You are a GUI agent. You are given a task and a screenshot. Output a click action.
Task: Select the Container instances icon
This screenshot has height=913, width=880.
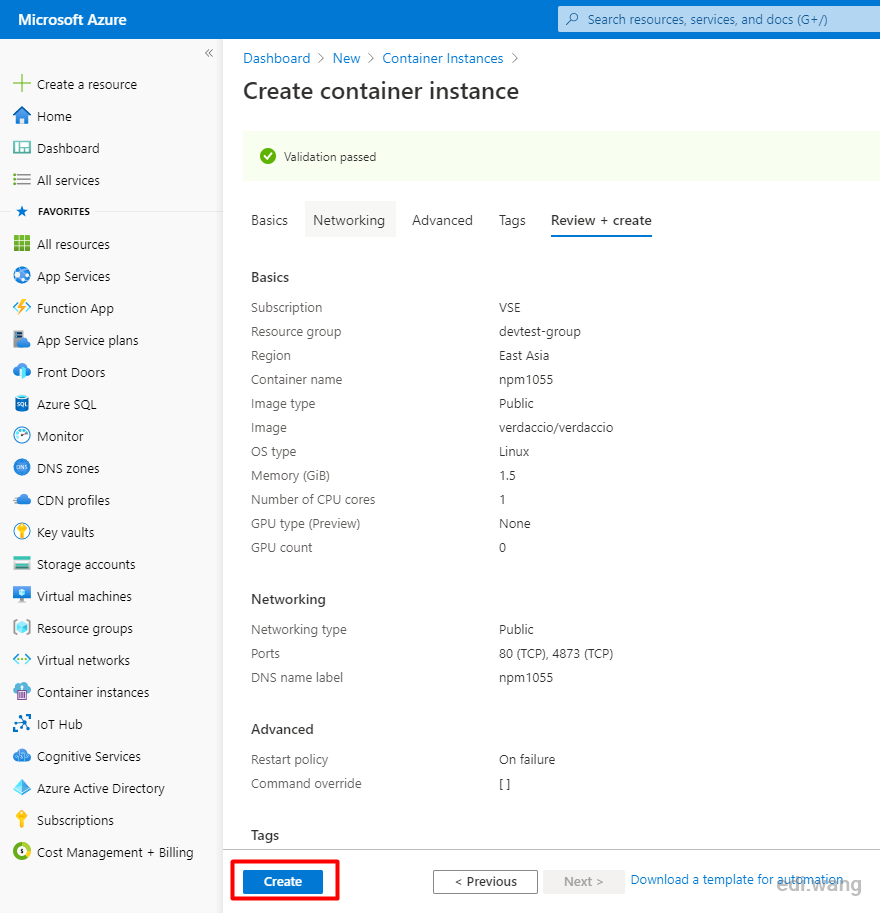point(22,691)
